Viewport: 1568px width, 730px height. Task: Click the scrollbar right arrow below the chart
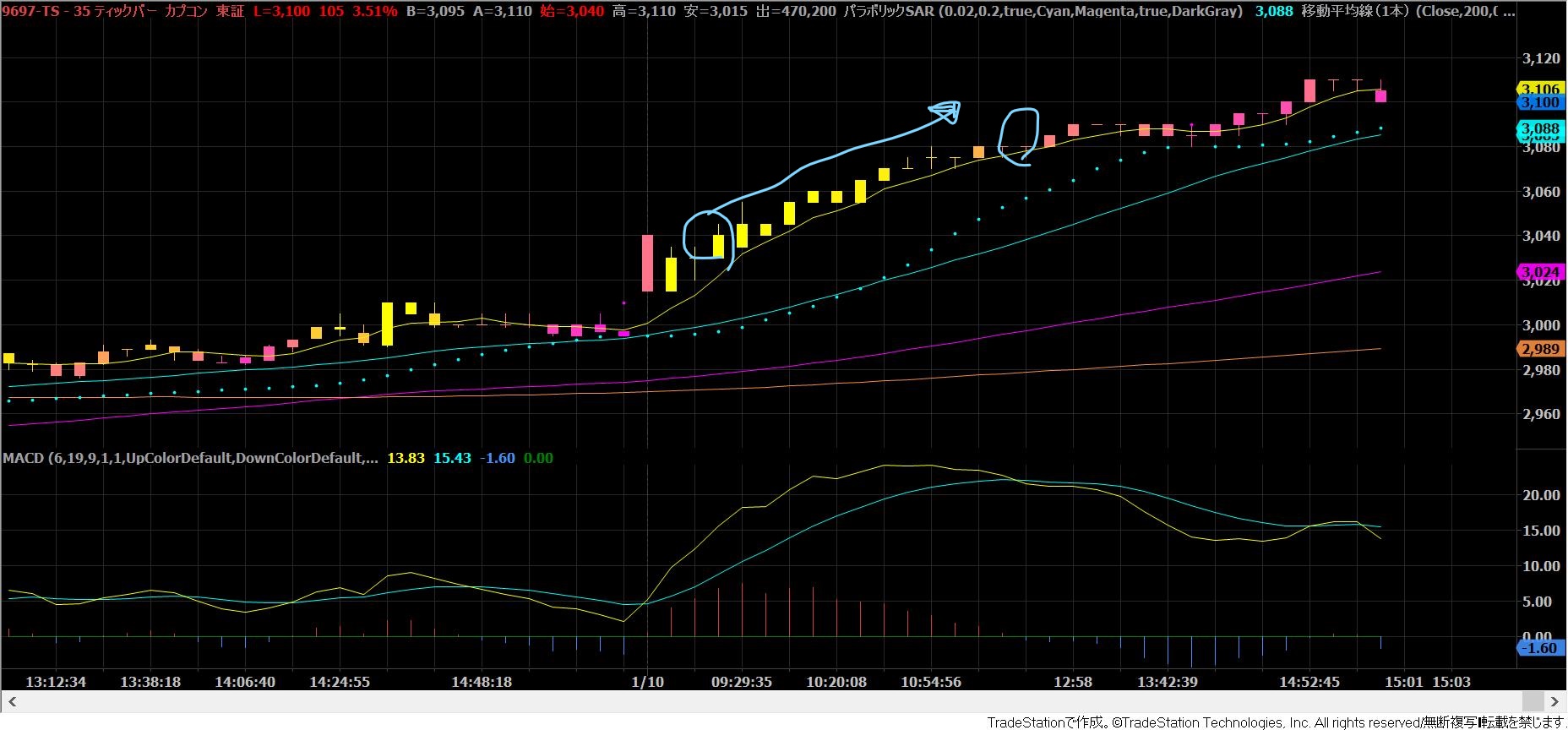(x=1555, y=701)
